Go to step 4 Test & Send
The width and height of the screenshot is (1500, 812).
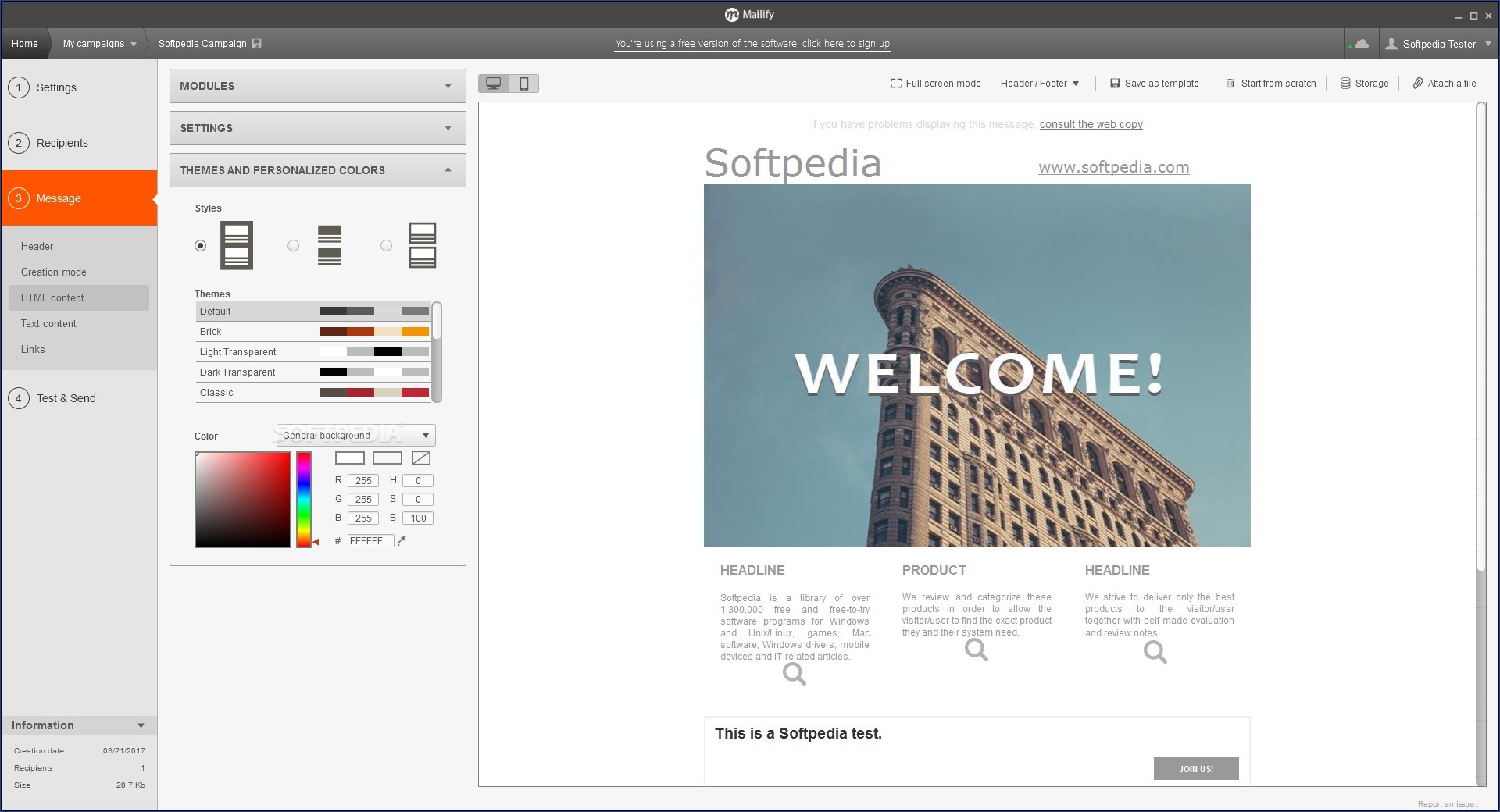coord(78,398)
